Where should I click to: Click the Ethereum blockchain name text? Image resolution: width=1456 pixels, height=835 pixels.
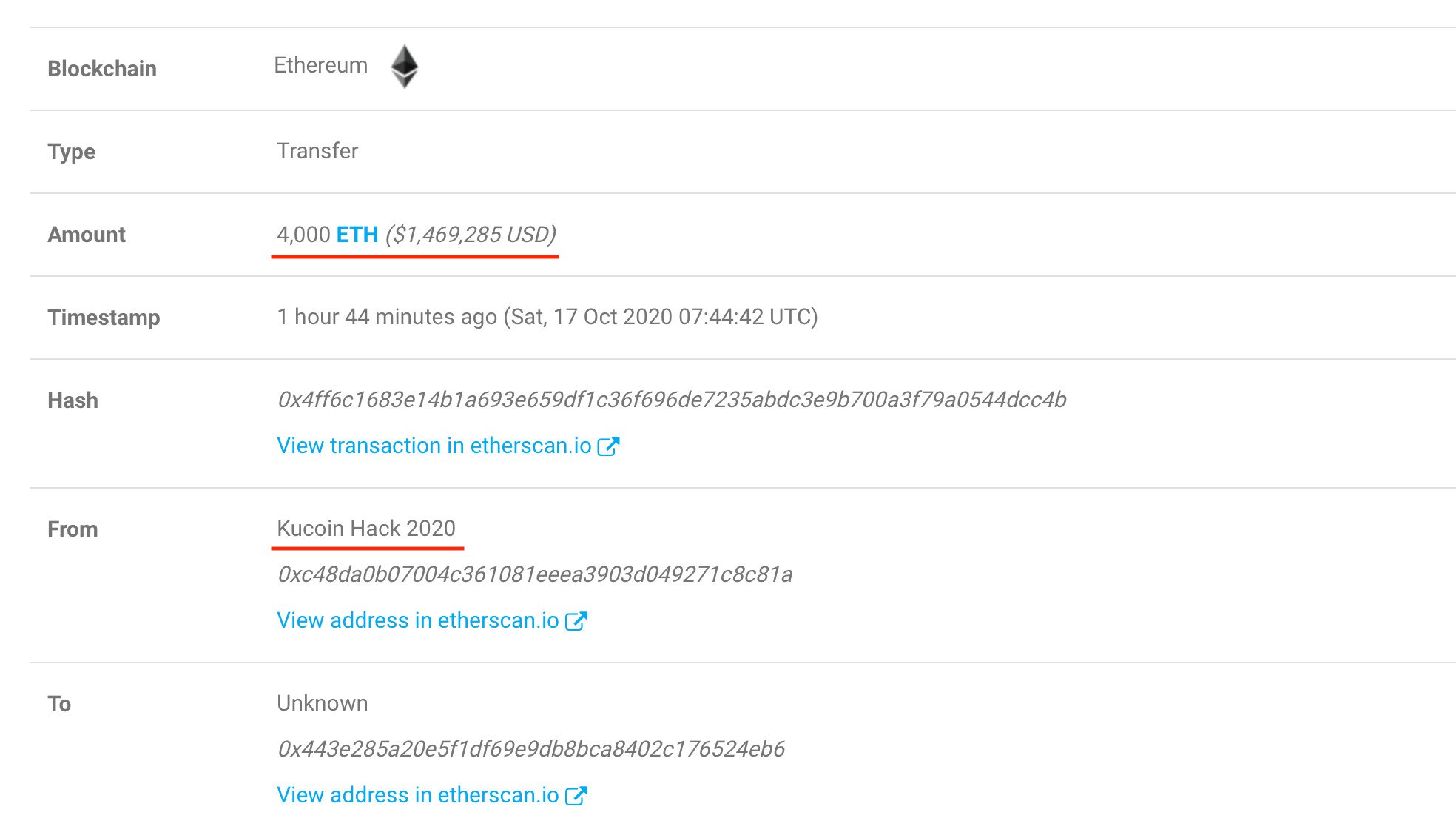[x=320, y=65]
